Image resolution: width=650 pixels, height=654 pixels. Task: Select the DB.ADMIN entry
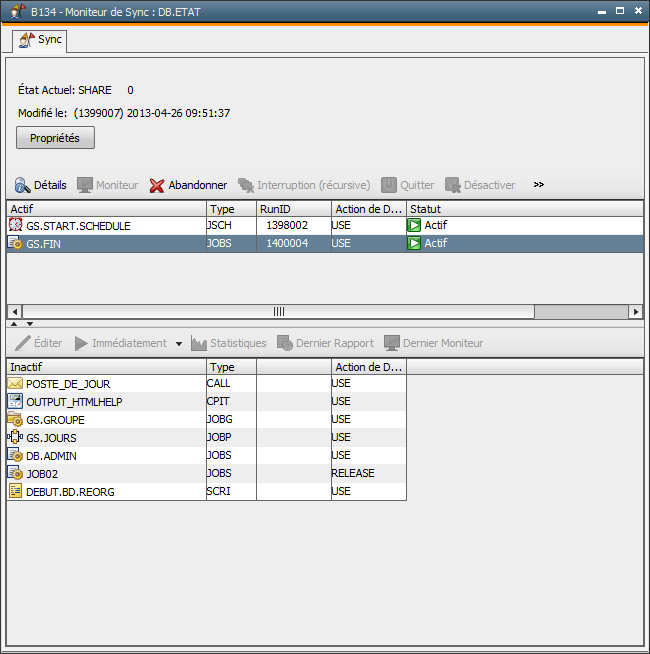(x=51, y=456)
